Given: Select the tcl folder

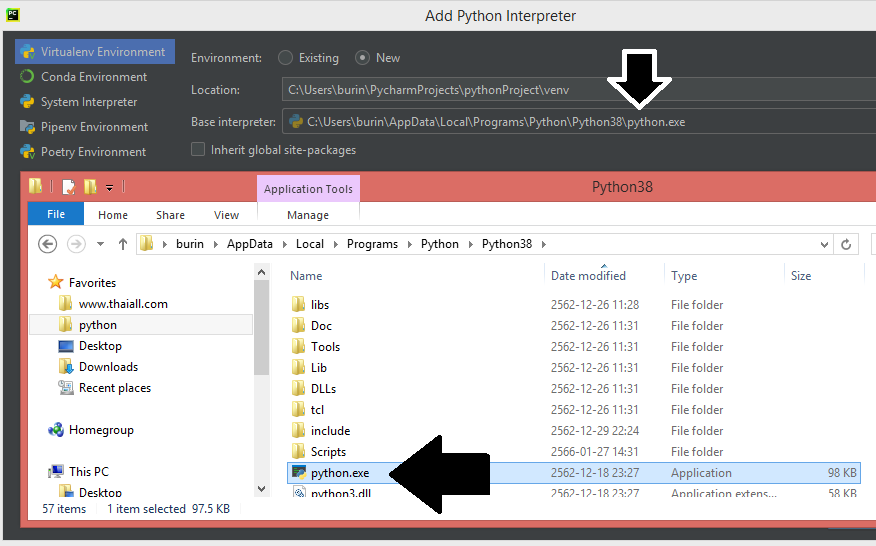Looking at the screenshot, I should 308,410.
